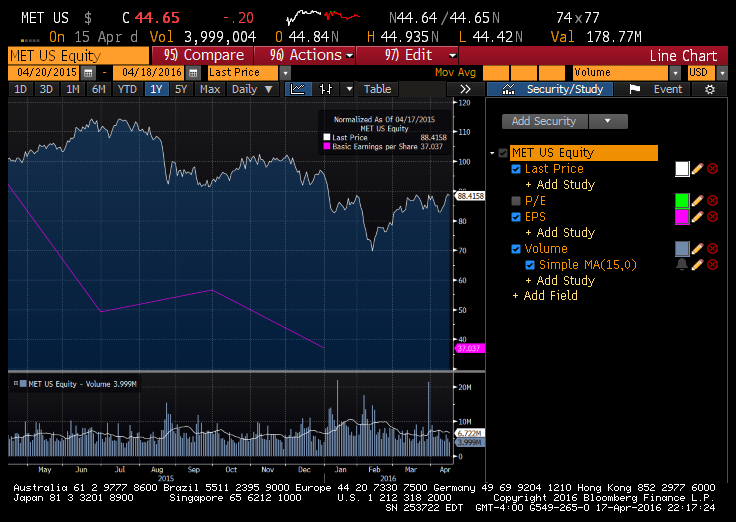Select the 5Y time range tab
Image resolution: width=736 pixels, height=522 pixels.
181,89
